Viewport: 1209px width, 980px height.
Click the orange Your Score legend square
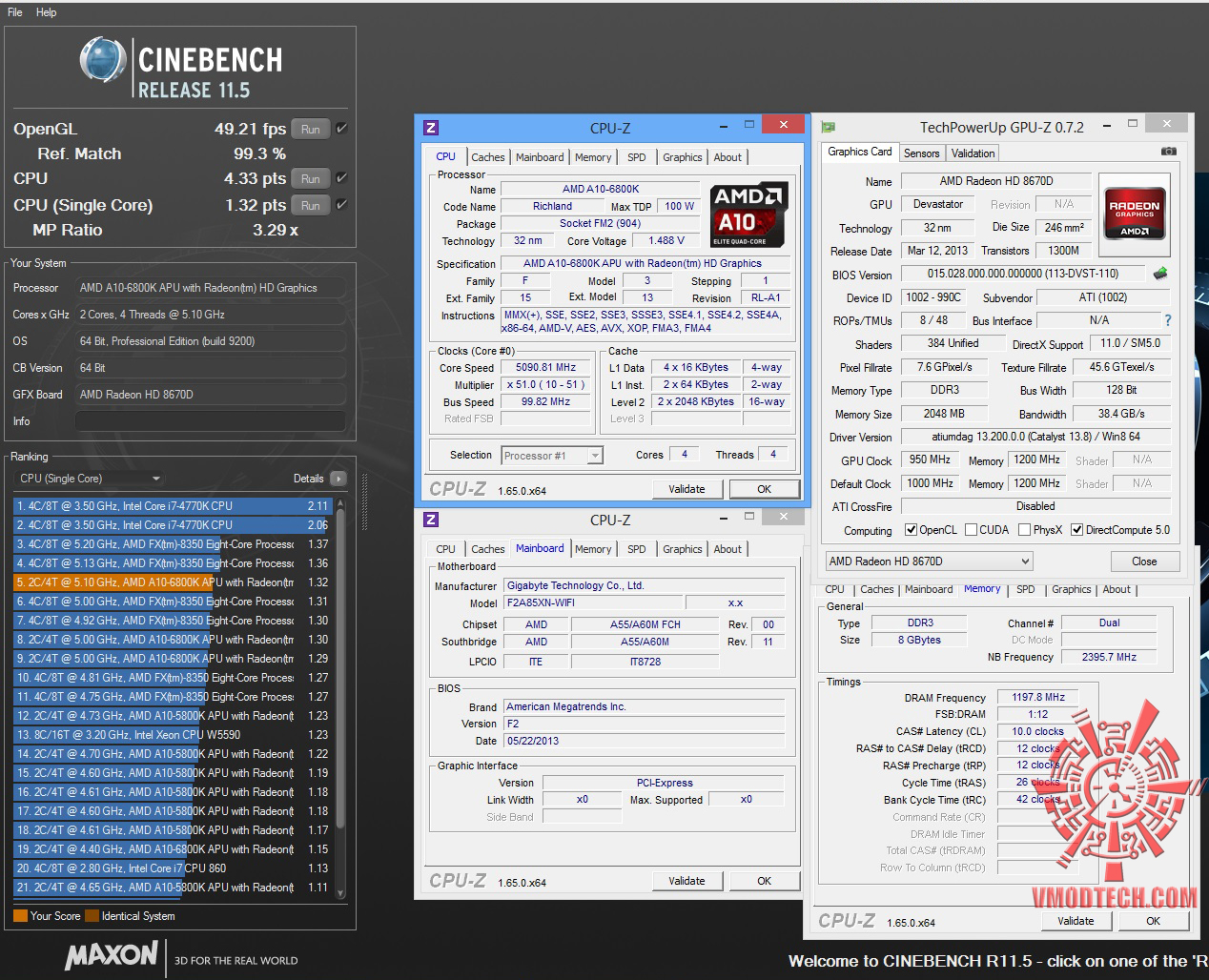click(x=20, y=916)
